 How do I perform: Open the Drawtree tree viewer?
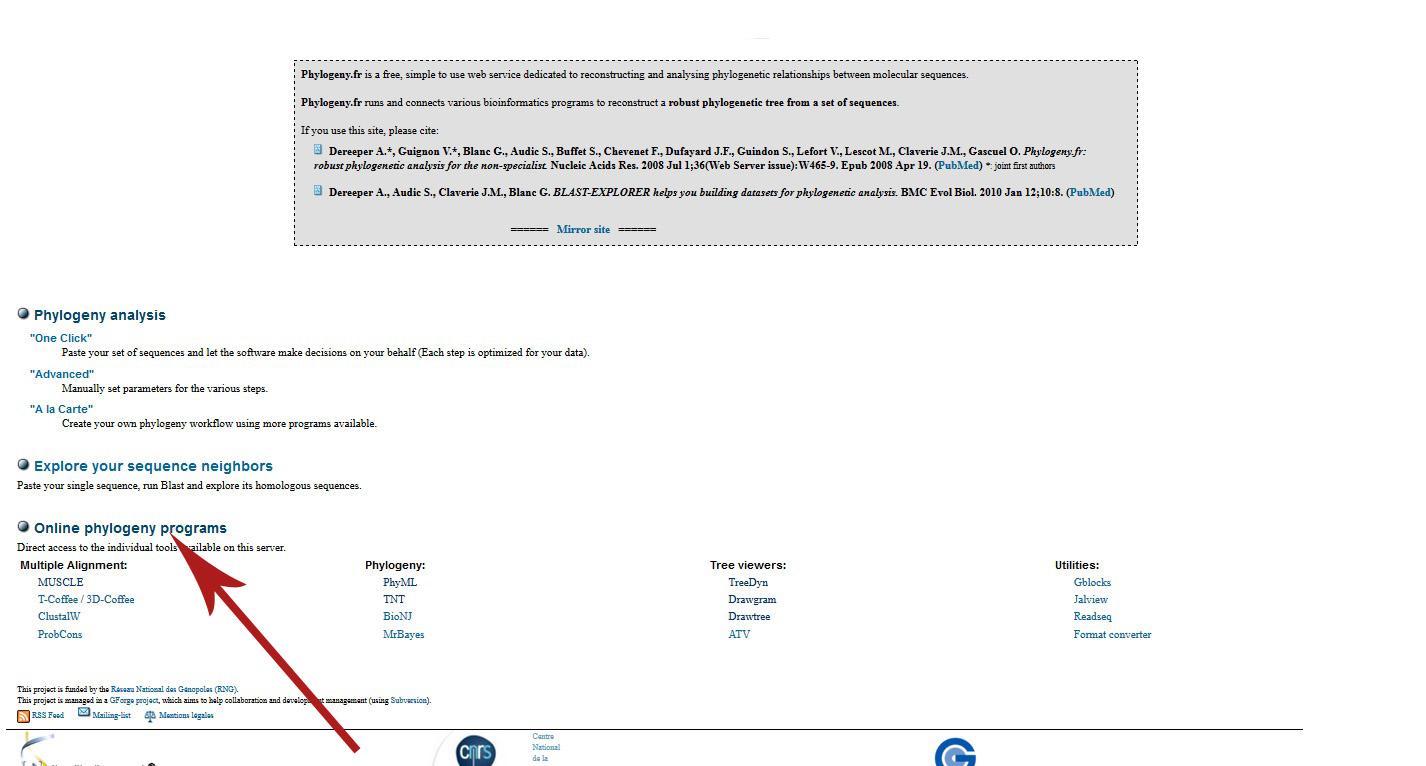pyautogui.click(x=749, y=616)
